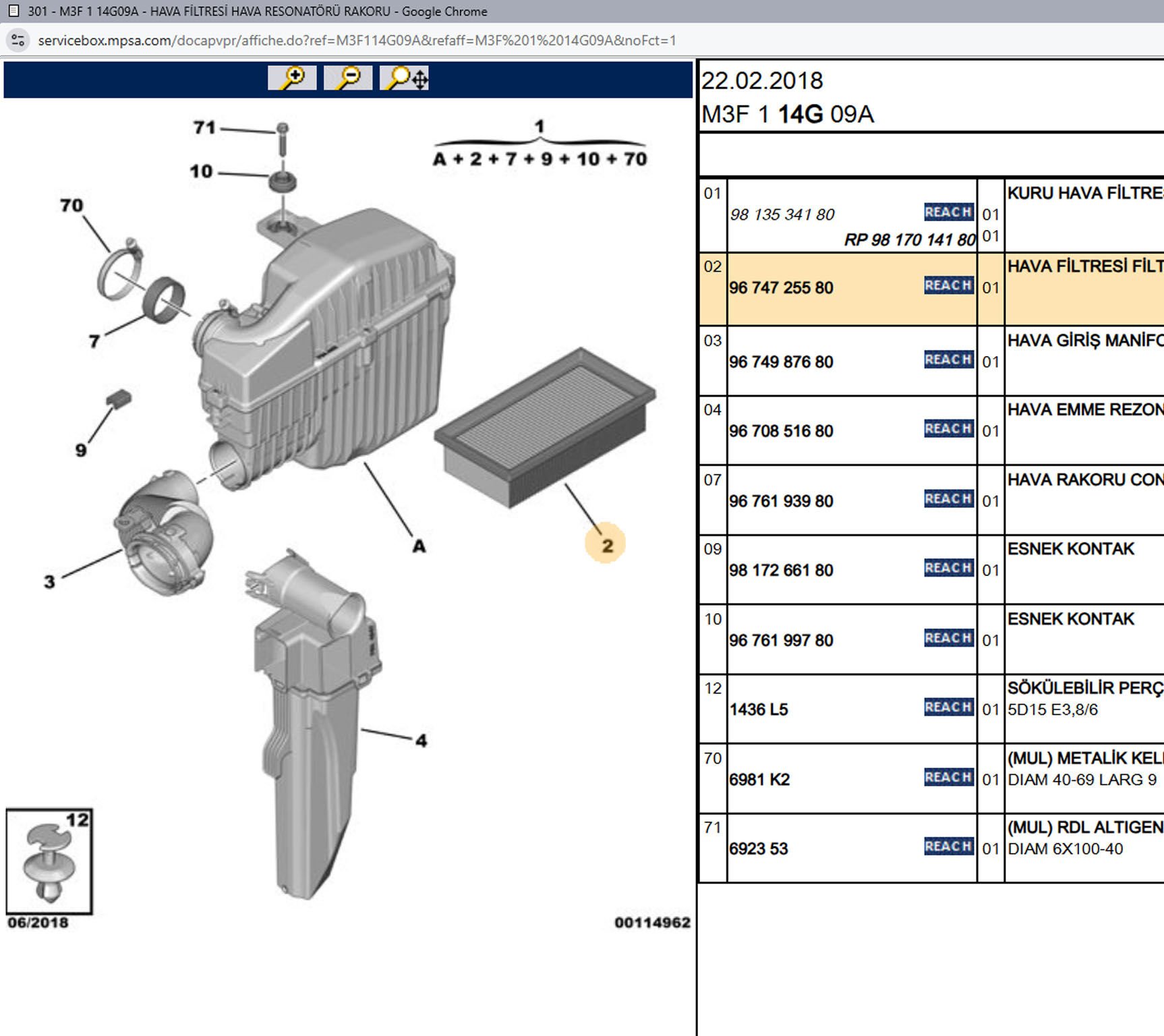Image resolution: width=1164 pixels, height=1036 pixels.
Task: Click callout A for the filter housing
Action: coord(419,546)
